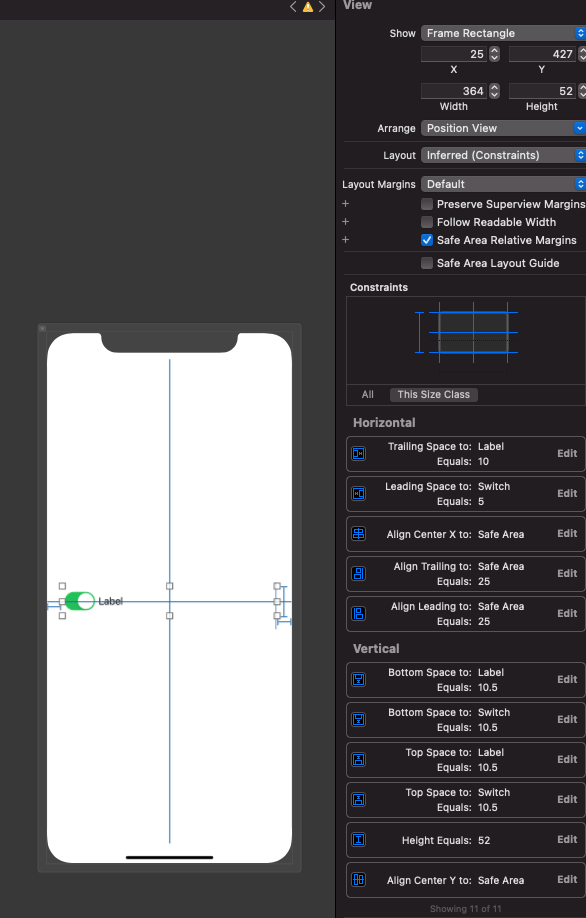
Task: Click the Align Center X constraint icon
Action: (359, 534)
